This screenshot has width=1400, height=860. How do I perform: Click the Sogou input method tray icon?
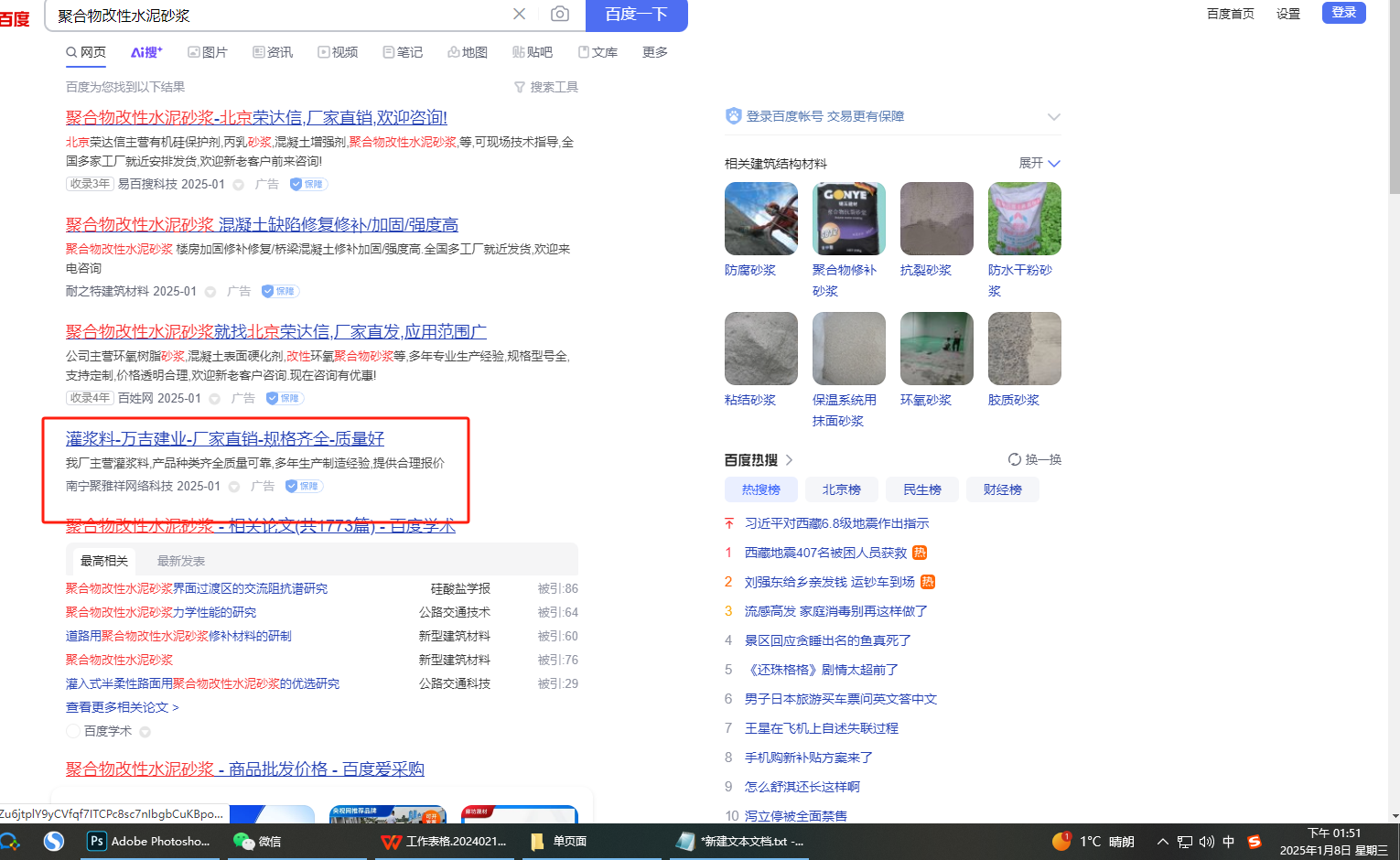click(x=1255, y=842)
